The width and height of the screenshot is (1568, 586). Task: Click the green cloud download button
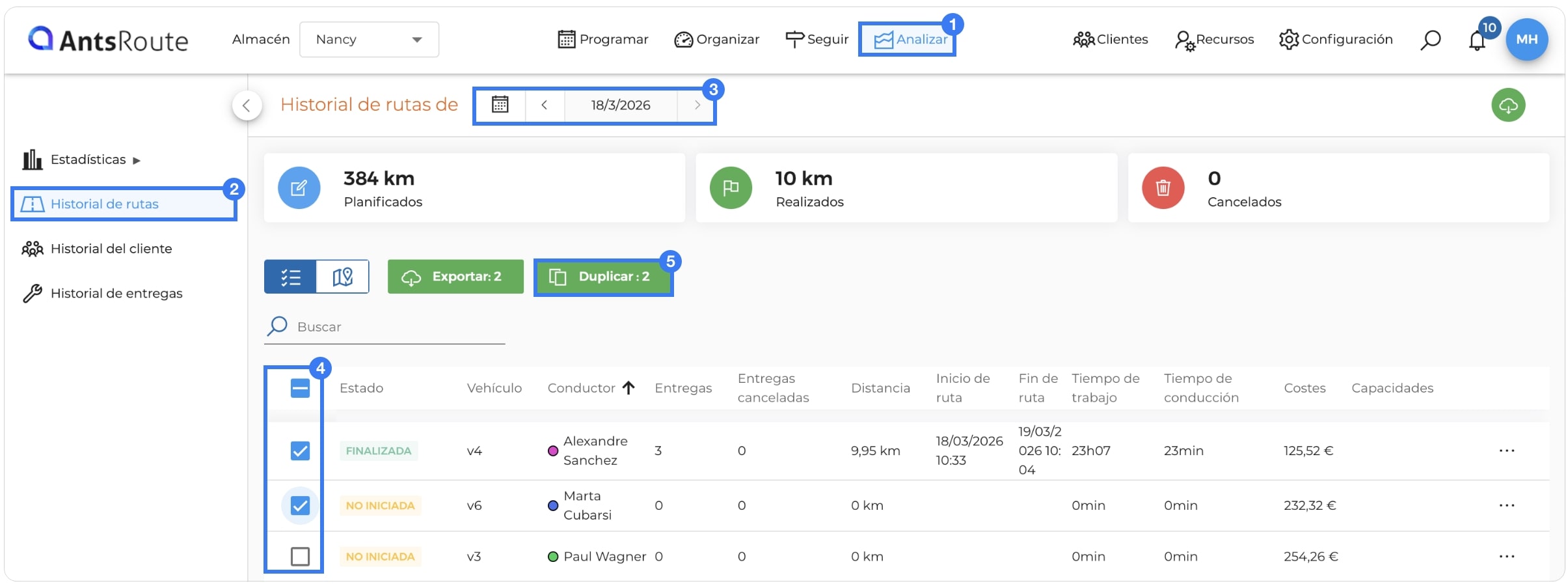pos(1508,105)
